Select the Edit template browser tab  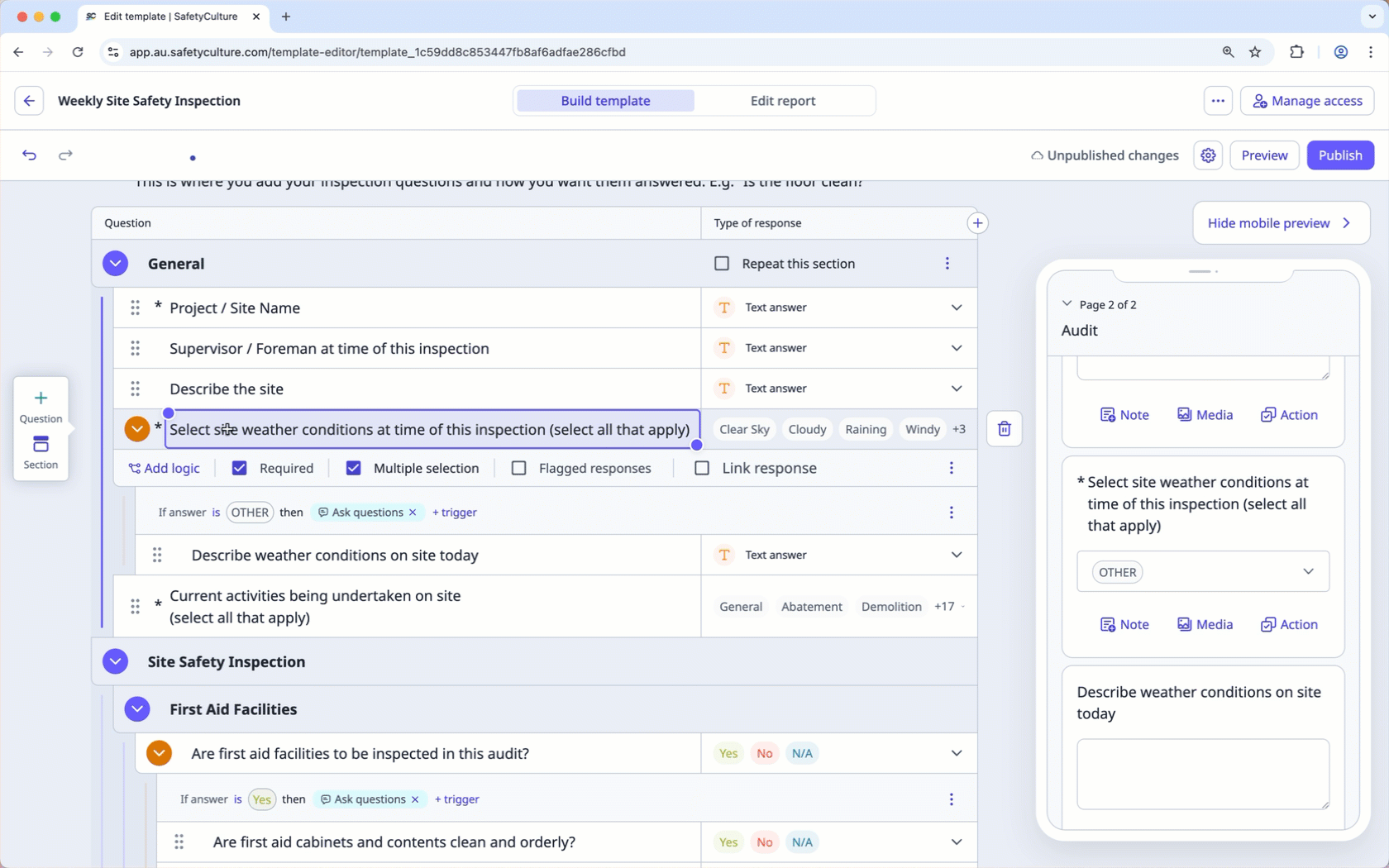172,17
